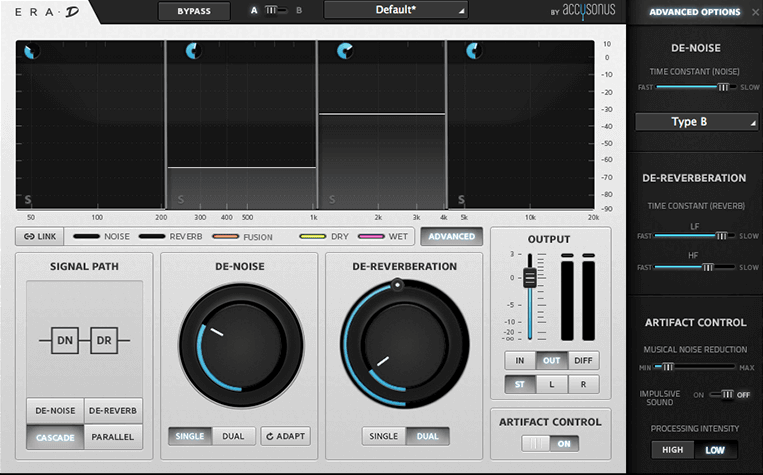
Task: Click the left output clip indicator
Action: point(567,256)
